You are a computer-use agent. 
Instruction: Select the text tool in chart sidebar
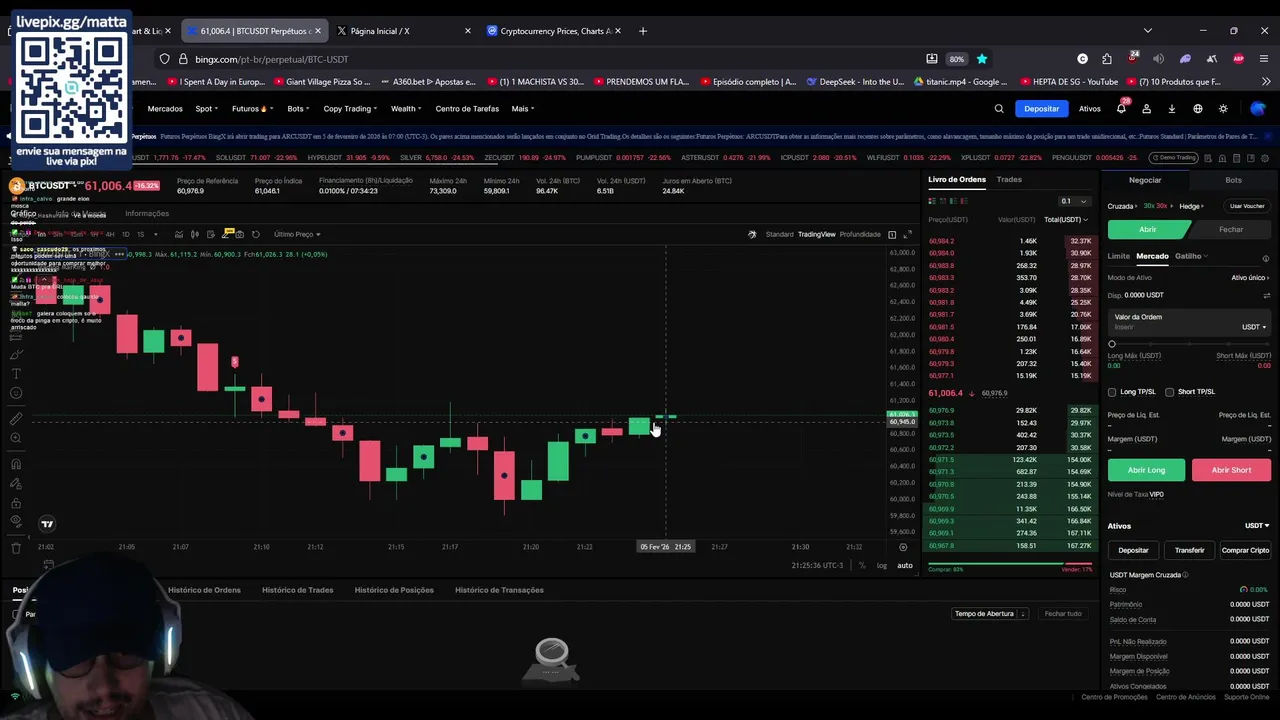(x=16, y=373)
